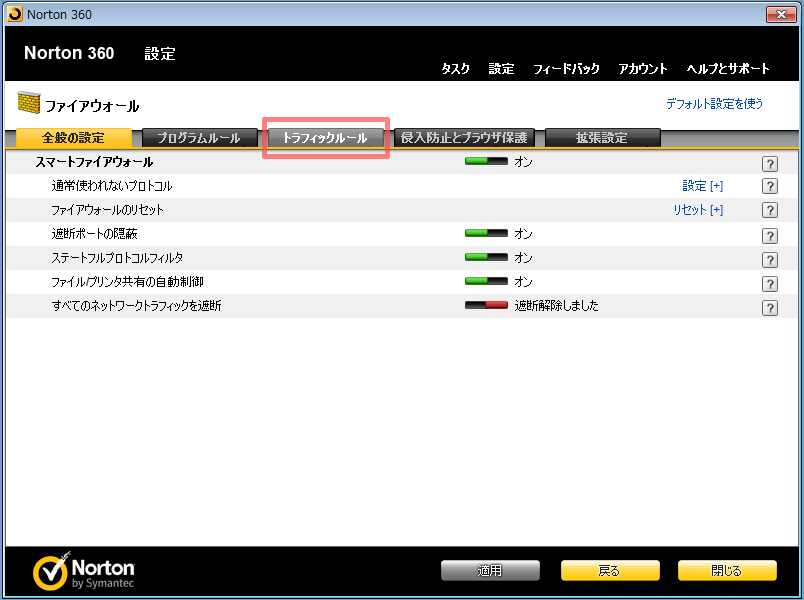
Task: Click the 適用 button
Action: 490,571
